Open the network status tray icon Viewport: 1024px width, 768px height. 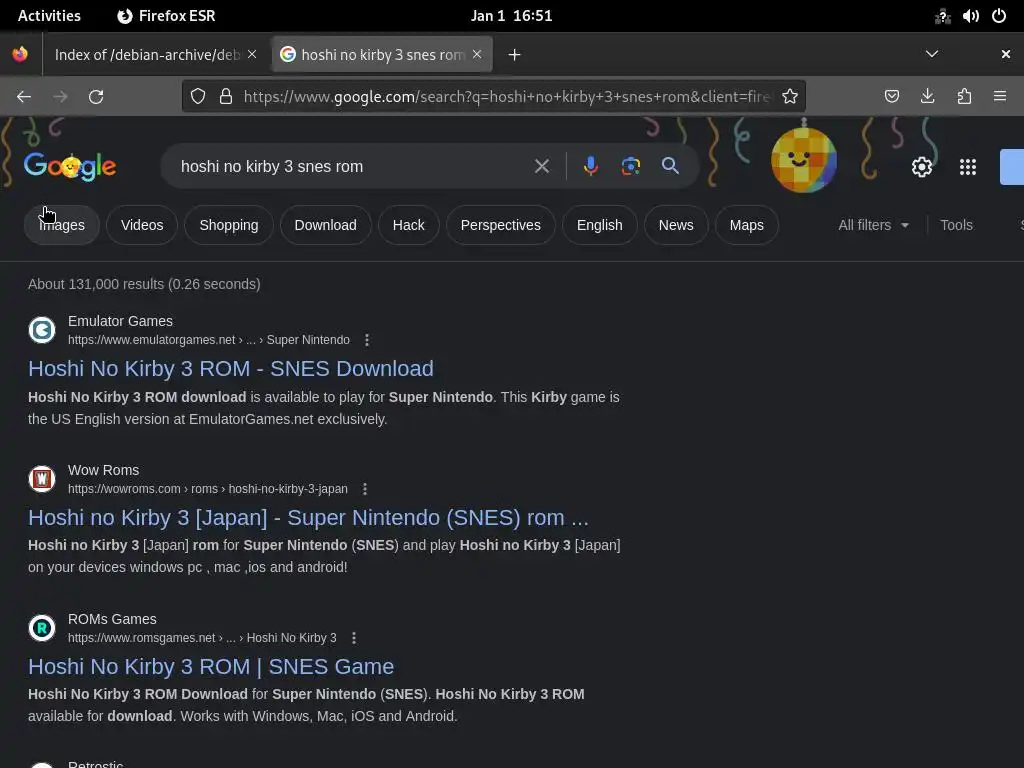tap(942, 16)
